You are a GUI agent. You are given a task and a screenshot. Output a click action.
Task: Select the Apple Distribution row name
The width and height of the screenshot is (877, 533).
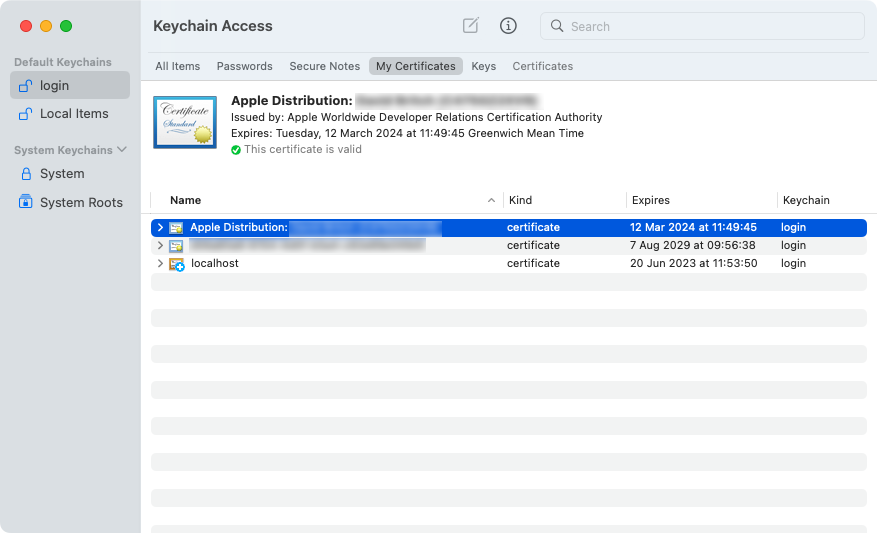(239, 227)
